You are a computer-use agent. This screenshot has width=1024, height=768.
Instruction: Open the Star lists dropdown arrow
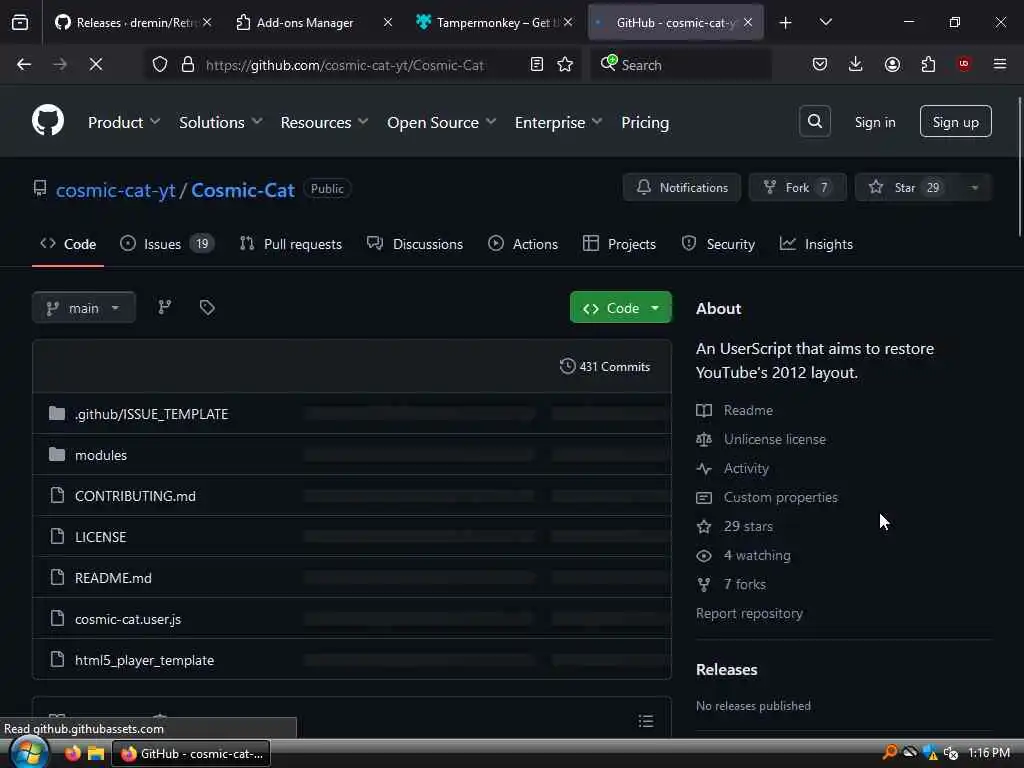click(974, 187)
